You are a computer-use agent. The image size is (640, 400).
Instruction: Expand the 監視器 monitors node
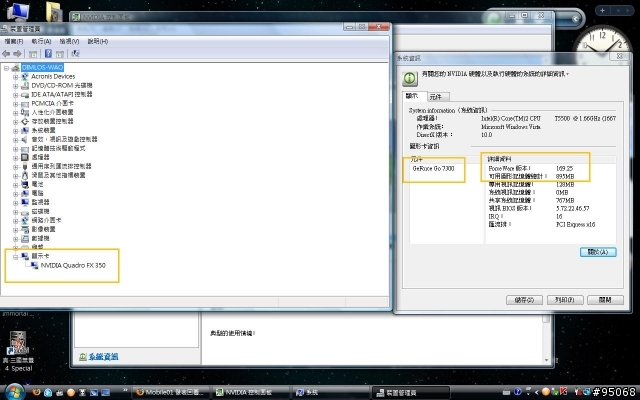point(15,202)
